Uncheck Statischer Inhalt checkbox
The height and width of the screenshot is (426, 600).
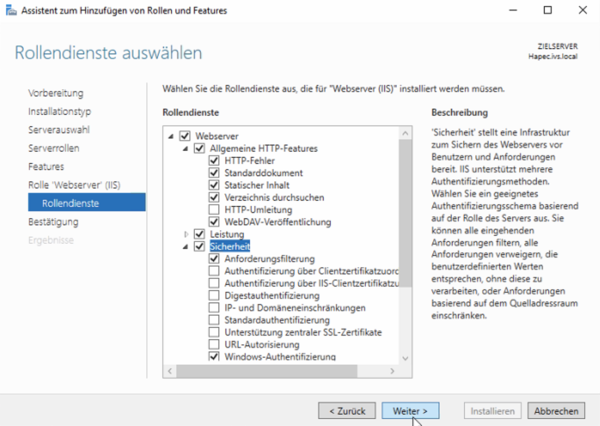(214, 185)
